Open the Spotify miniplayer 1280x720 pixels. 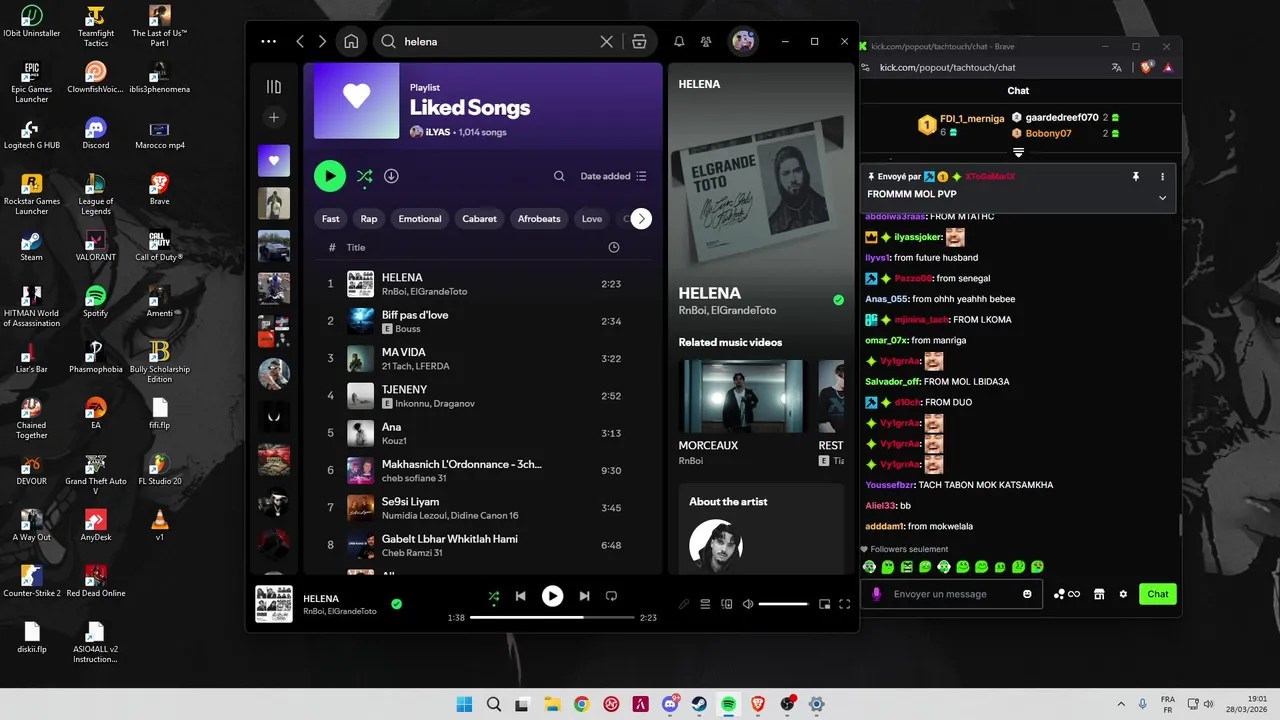[825, 604]
